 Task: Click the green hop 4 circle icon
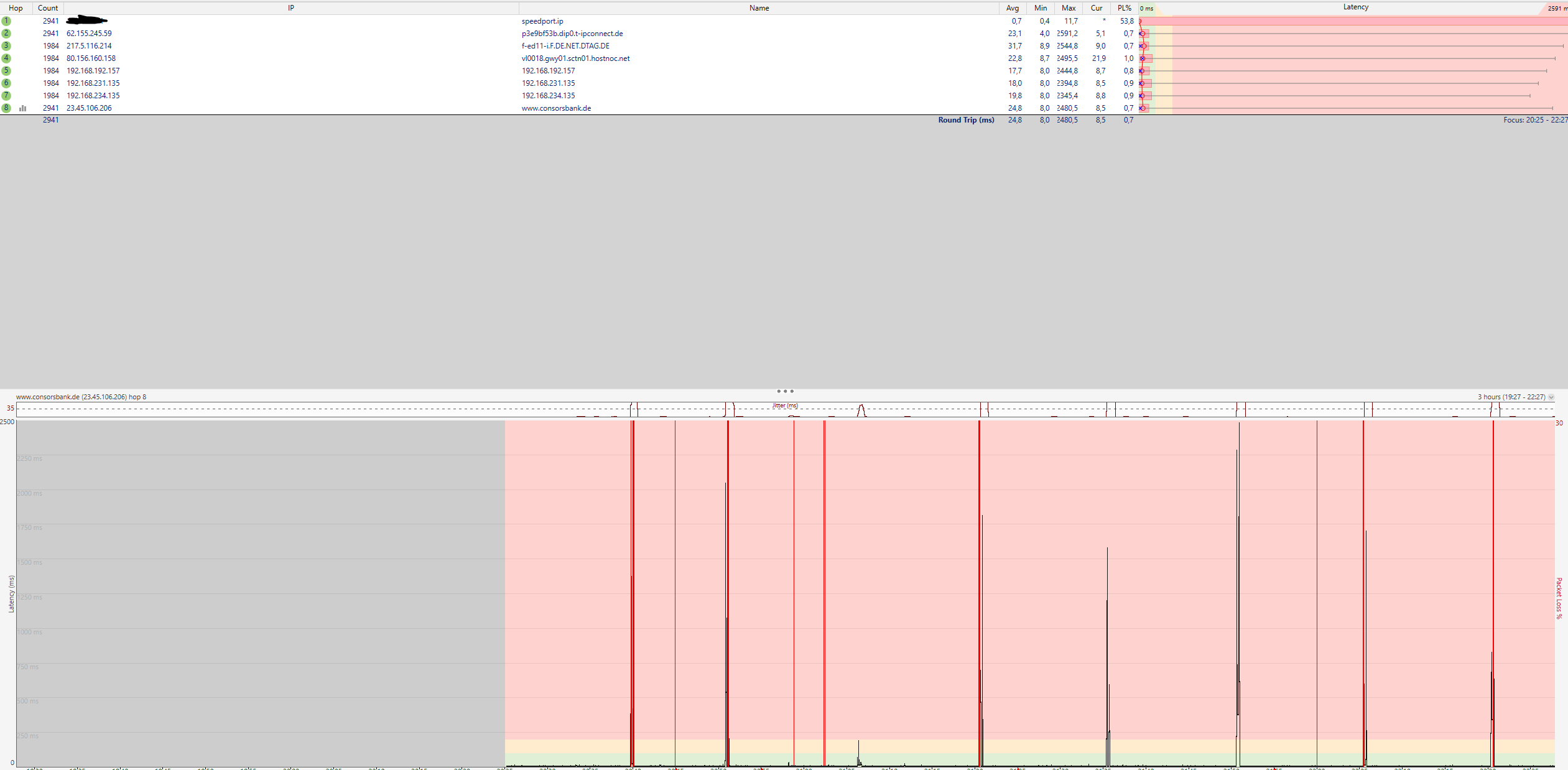[x=6, y=58]
